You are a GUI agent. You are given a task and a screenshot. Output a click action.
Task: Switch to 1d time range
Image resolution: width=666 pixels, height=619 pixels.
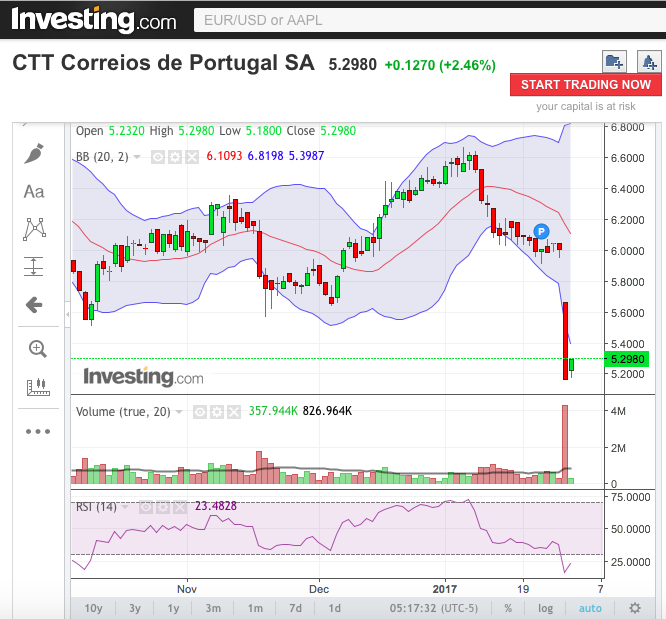click(x=334, y=608)
